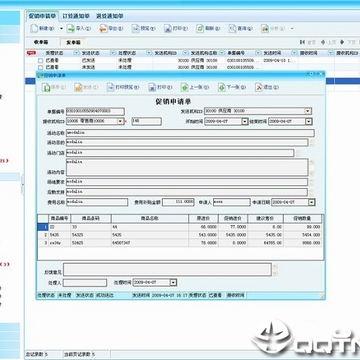Open the 发送状态 column filter dropdown
The image size is (360, 360).
(113, 53)
